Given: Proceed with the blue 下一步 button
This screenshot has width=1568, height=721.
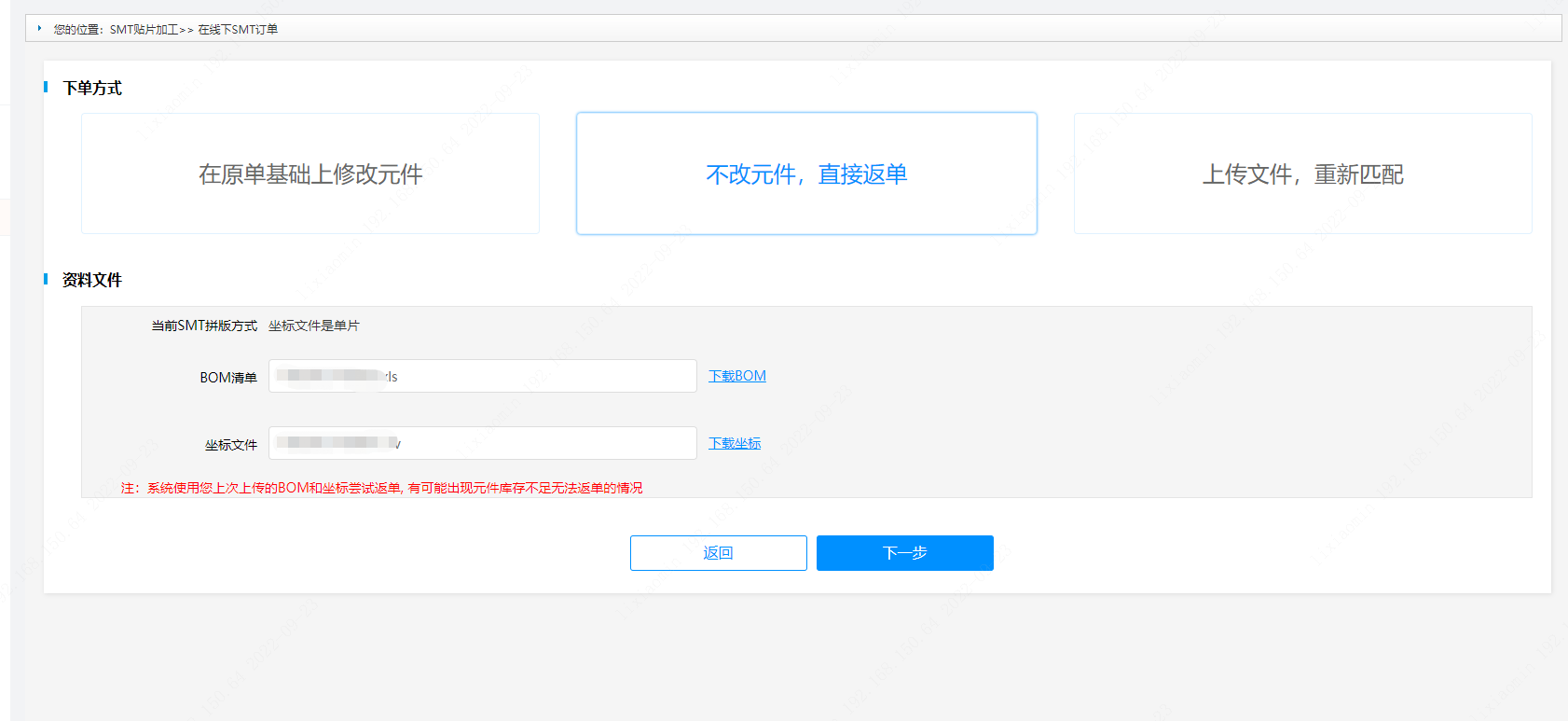Looking at the screenshot, I should click(904, 553).
